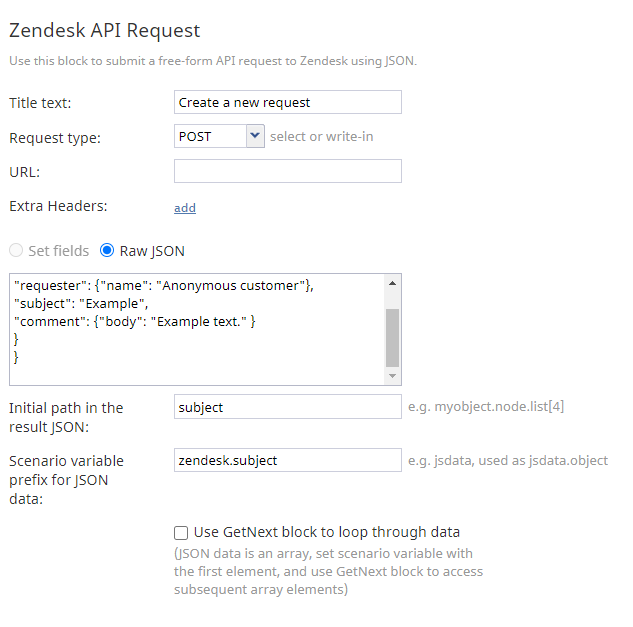
Task: Click the Zendesk API Request heading
Action: [x=105, y=30]
